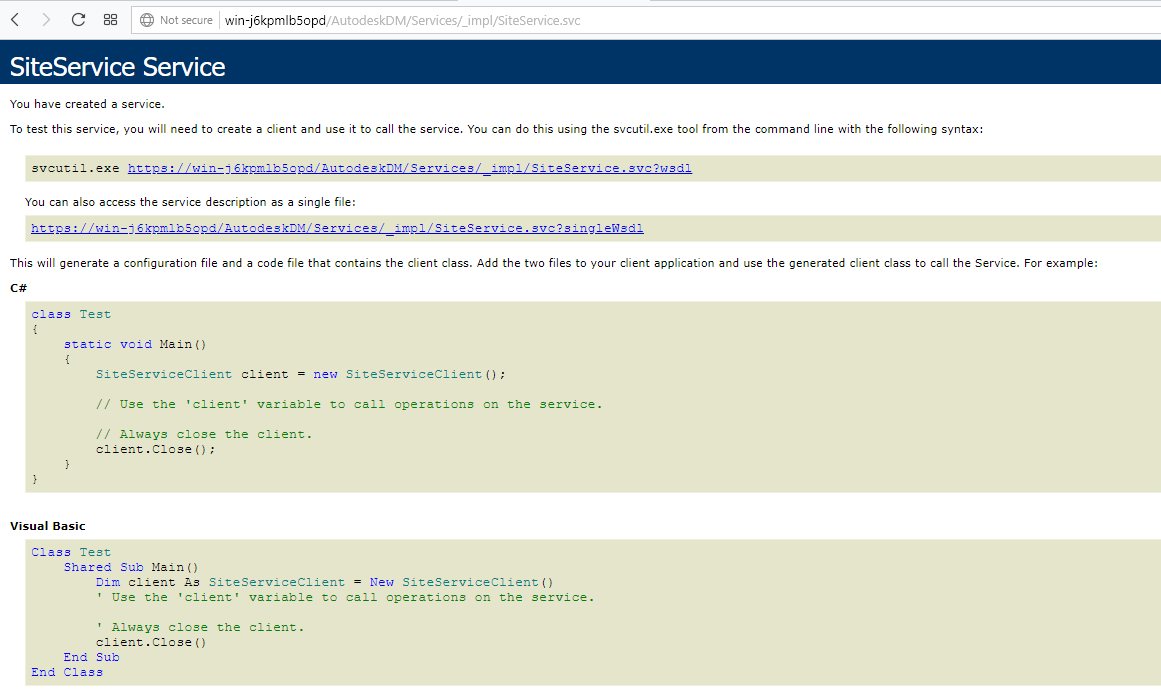View site info via Not secure badge

176,20
